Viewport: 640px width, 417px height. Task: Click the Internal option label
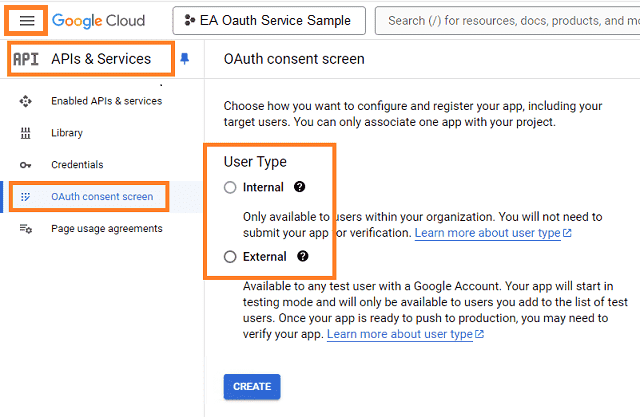(263, 187)
